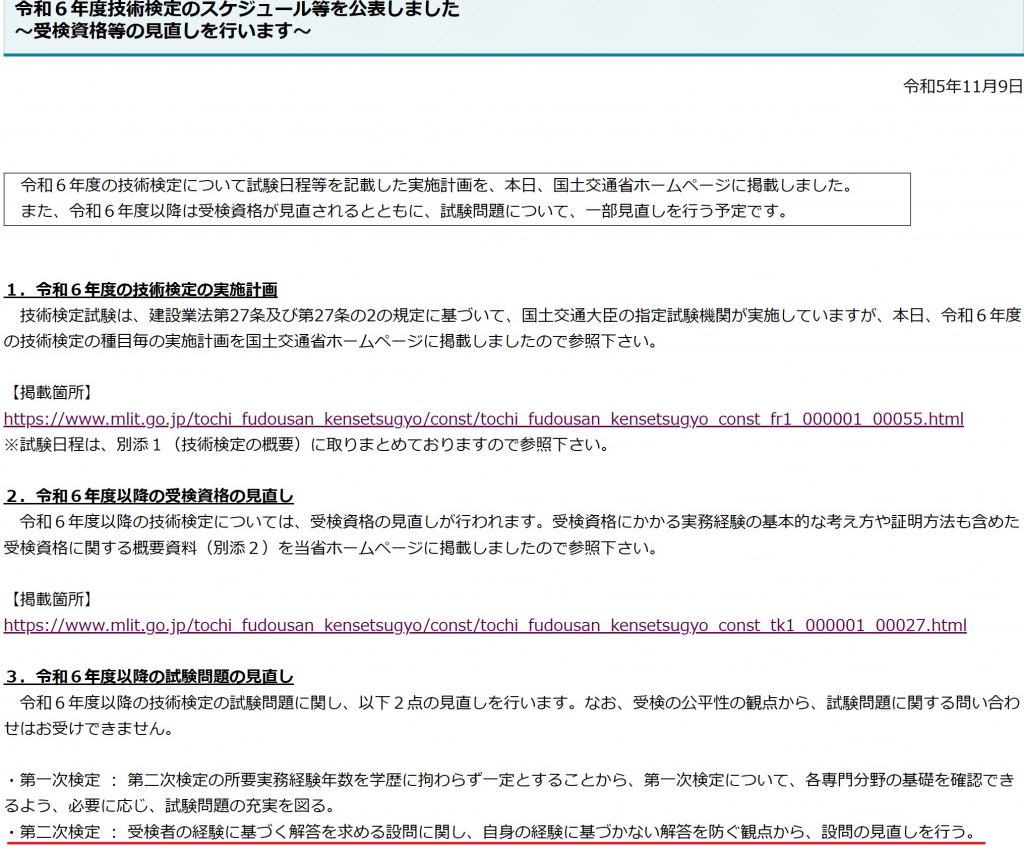Click the boxed summary line starting また、令和６年度以降は
Screen dimensions: 1024x852
point(404,212)
